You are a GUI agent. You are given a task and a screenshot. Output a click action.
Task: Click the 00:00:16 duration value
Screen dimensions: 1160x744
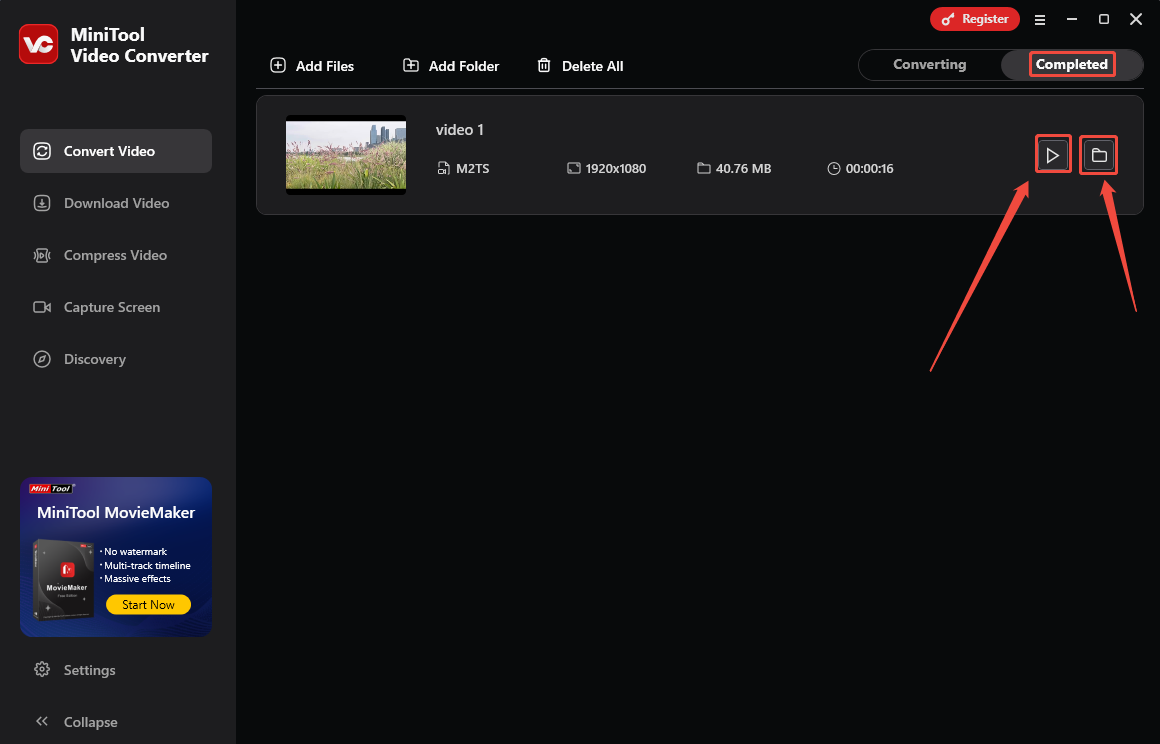869,169
